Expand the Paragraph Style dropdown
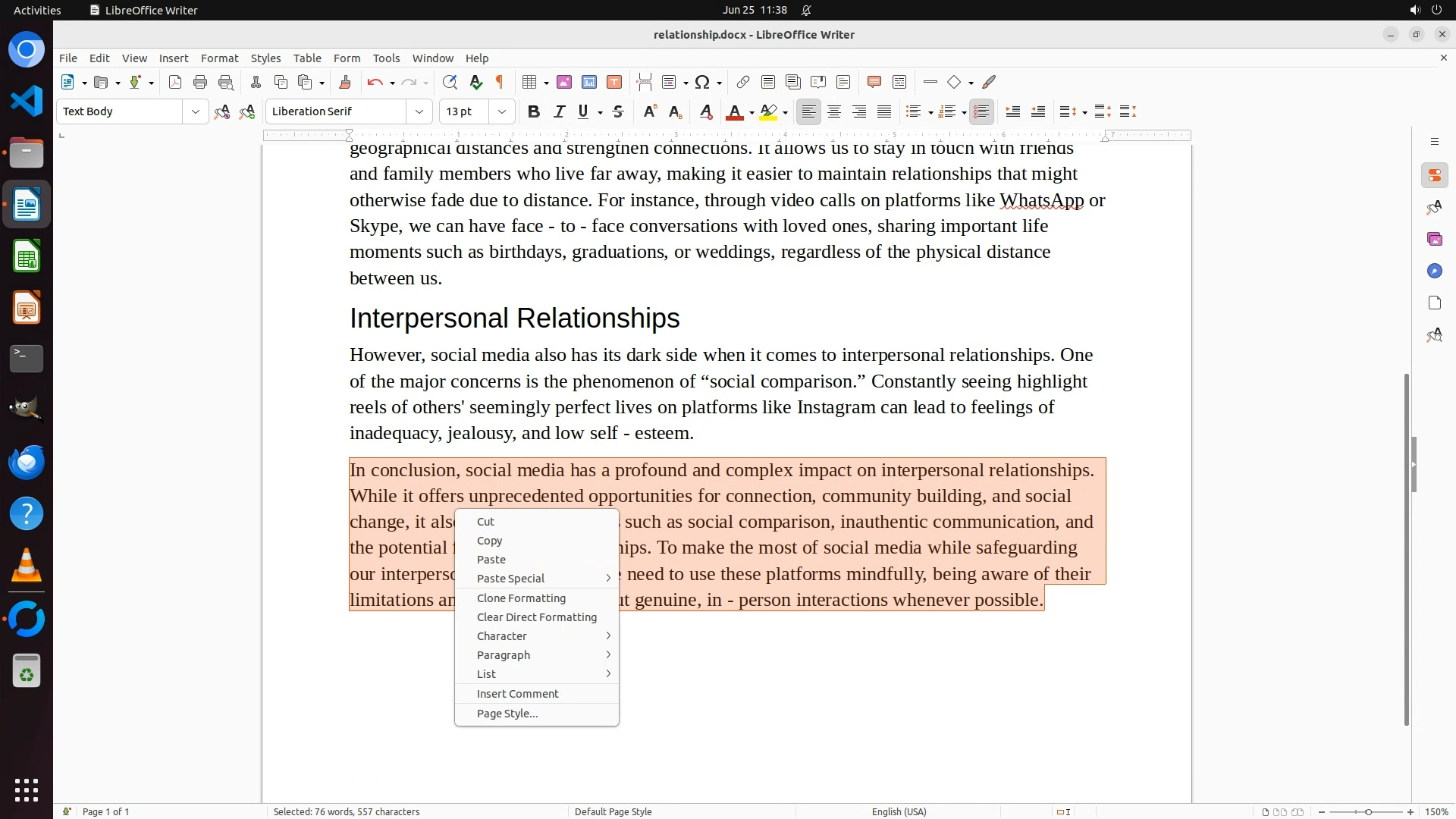Viewport: 1456px width, 819px height. 195,111
